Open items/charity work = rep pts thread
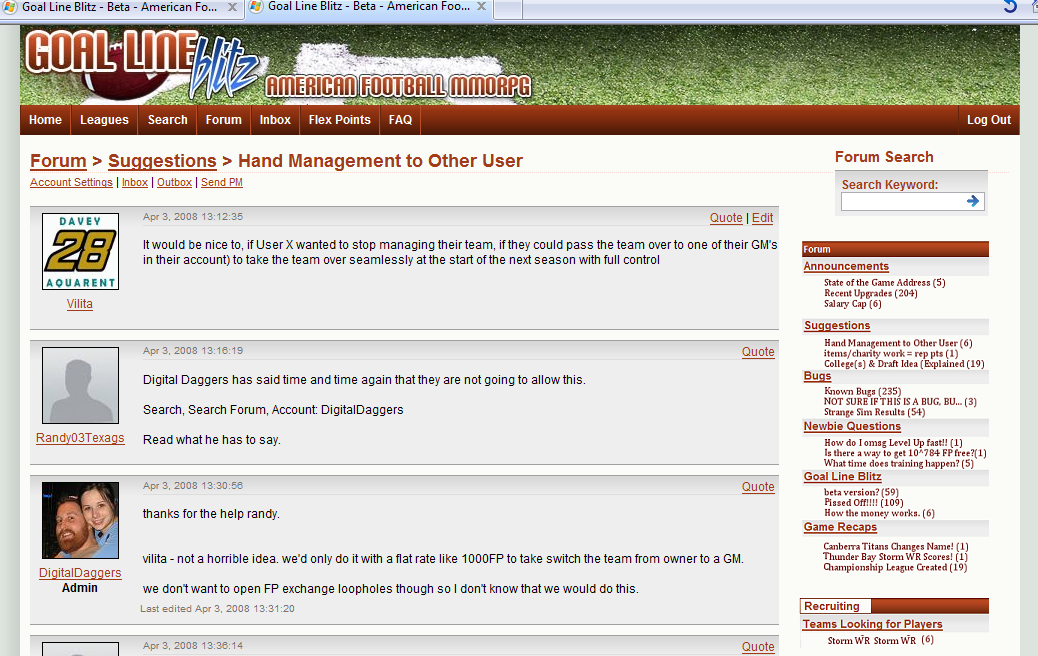 [890, 353]
